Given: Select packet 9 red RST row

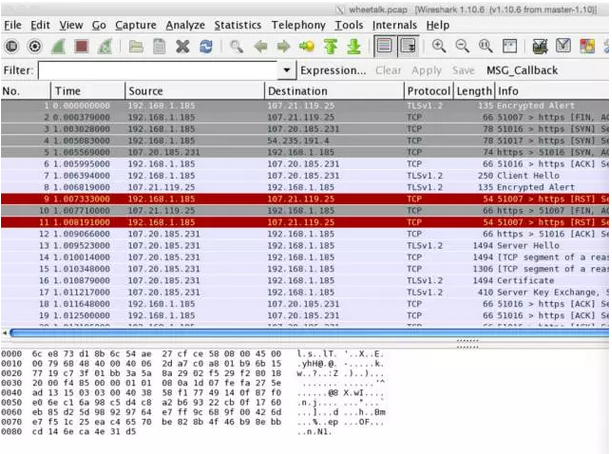Looking at the screenshot, I should click(305, 199).
